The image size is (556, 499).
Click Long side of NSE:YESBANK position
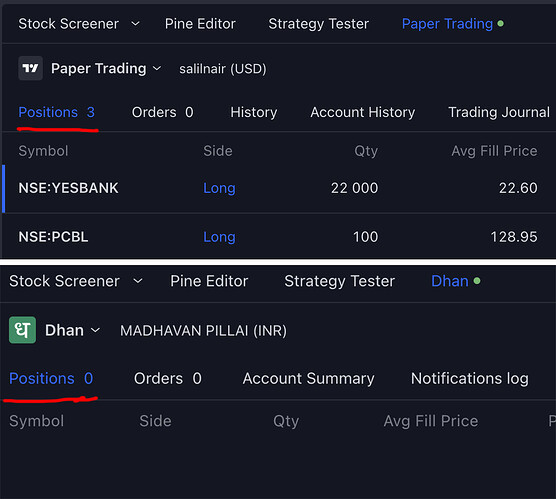[x=219, y=188]
